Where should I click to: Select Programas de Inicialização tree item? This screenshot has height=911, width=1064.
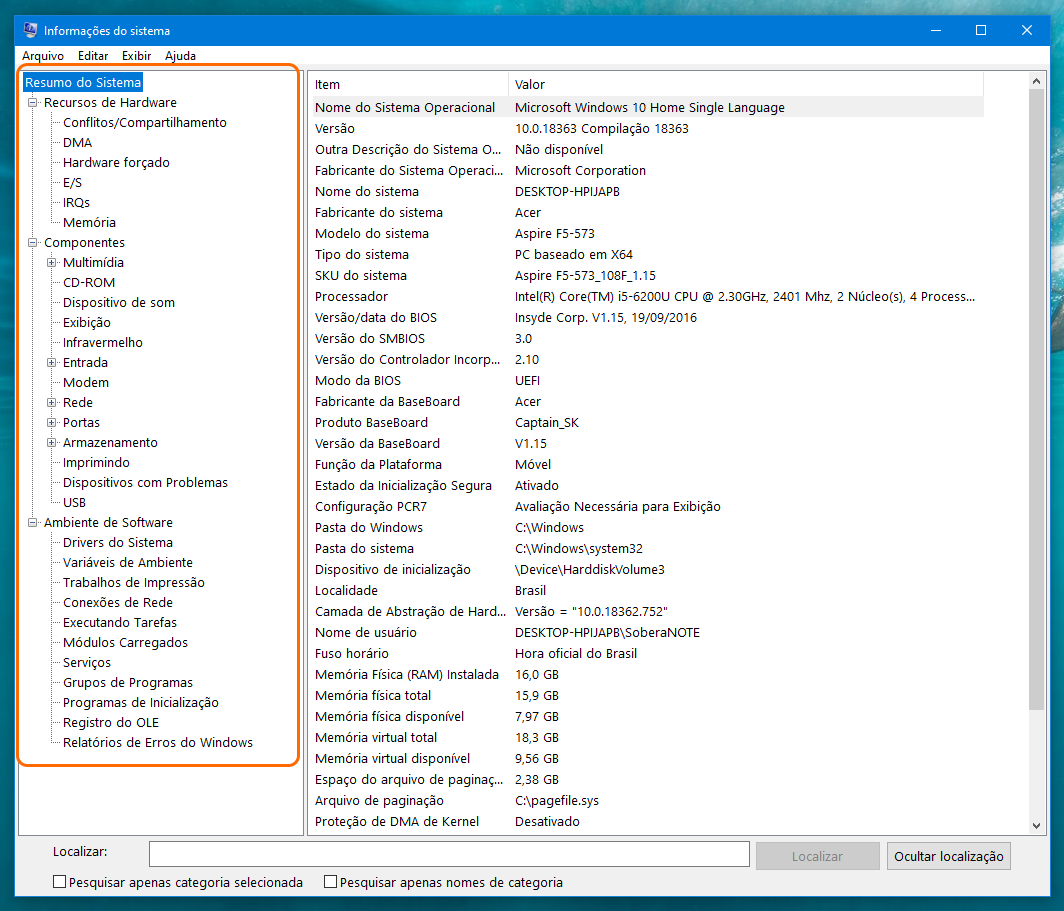click(x=140, y=703)
